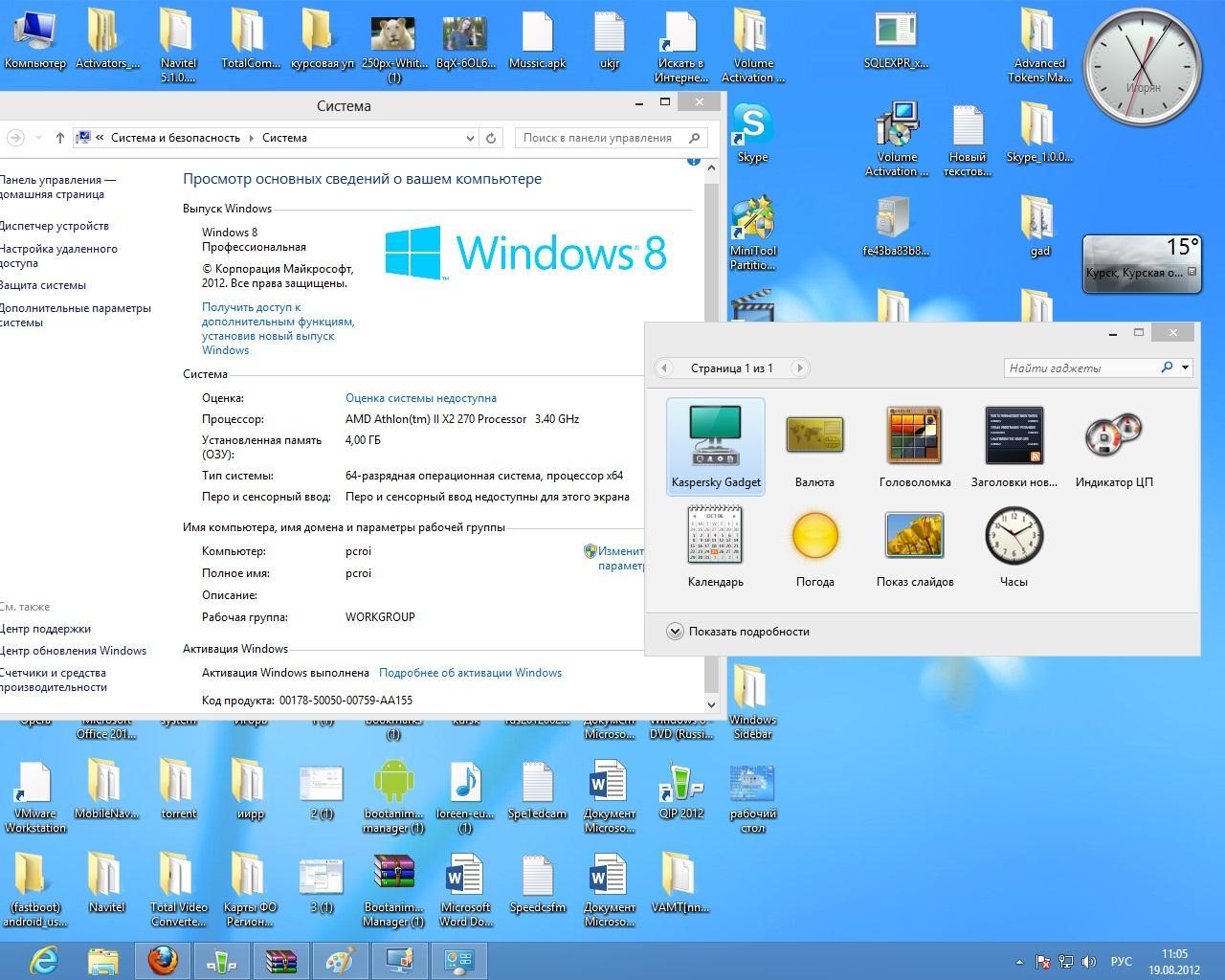Select the AMD Athlon processor text
Image resolution: width=1225 pixels, height=980 pixels.
point(462,419)
